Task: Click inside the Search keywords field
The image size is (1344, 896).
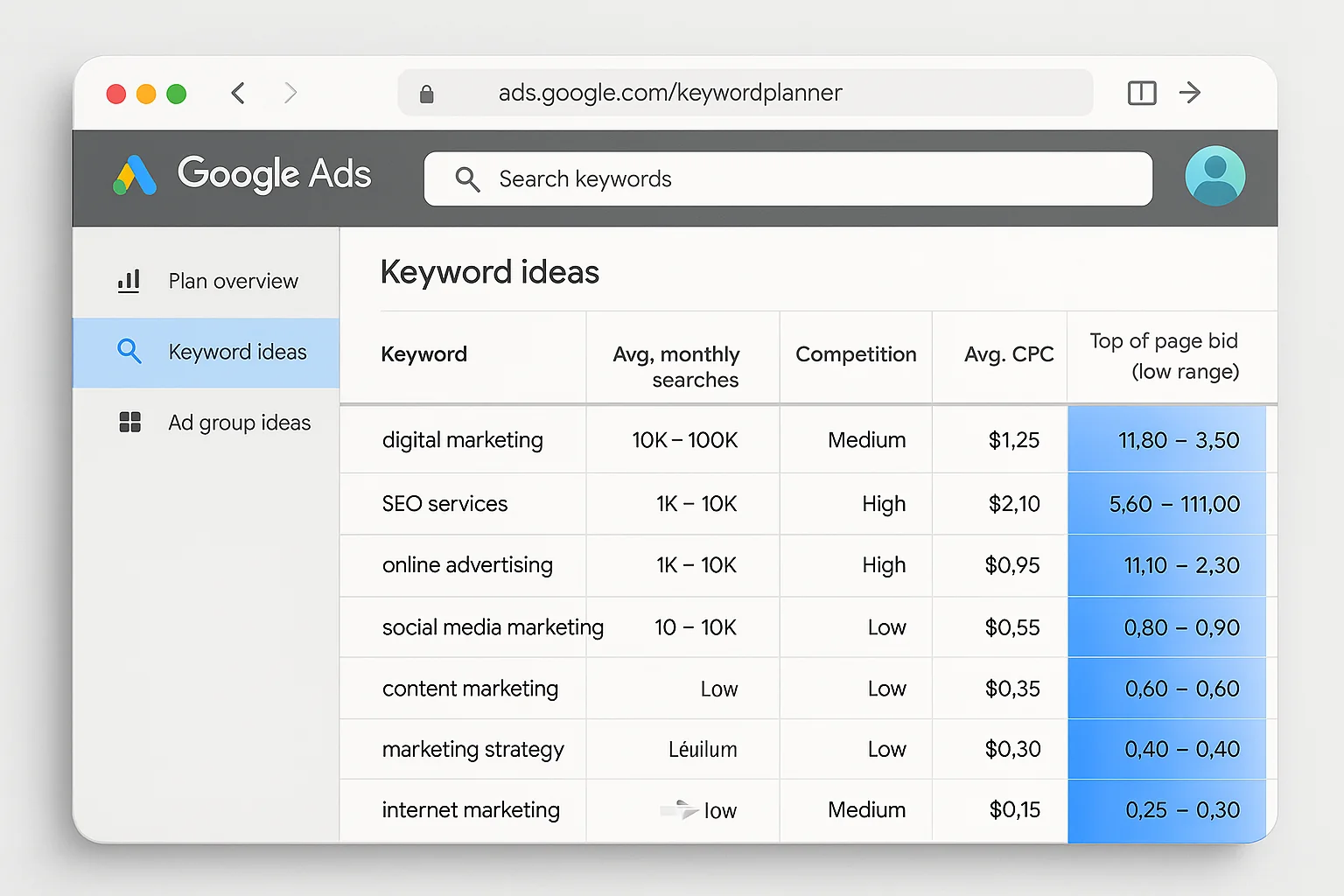Action: tap(787, 178)
